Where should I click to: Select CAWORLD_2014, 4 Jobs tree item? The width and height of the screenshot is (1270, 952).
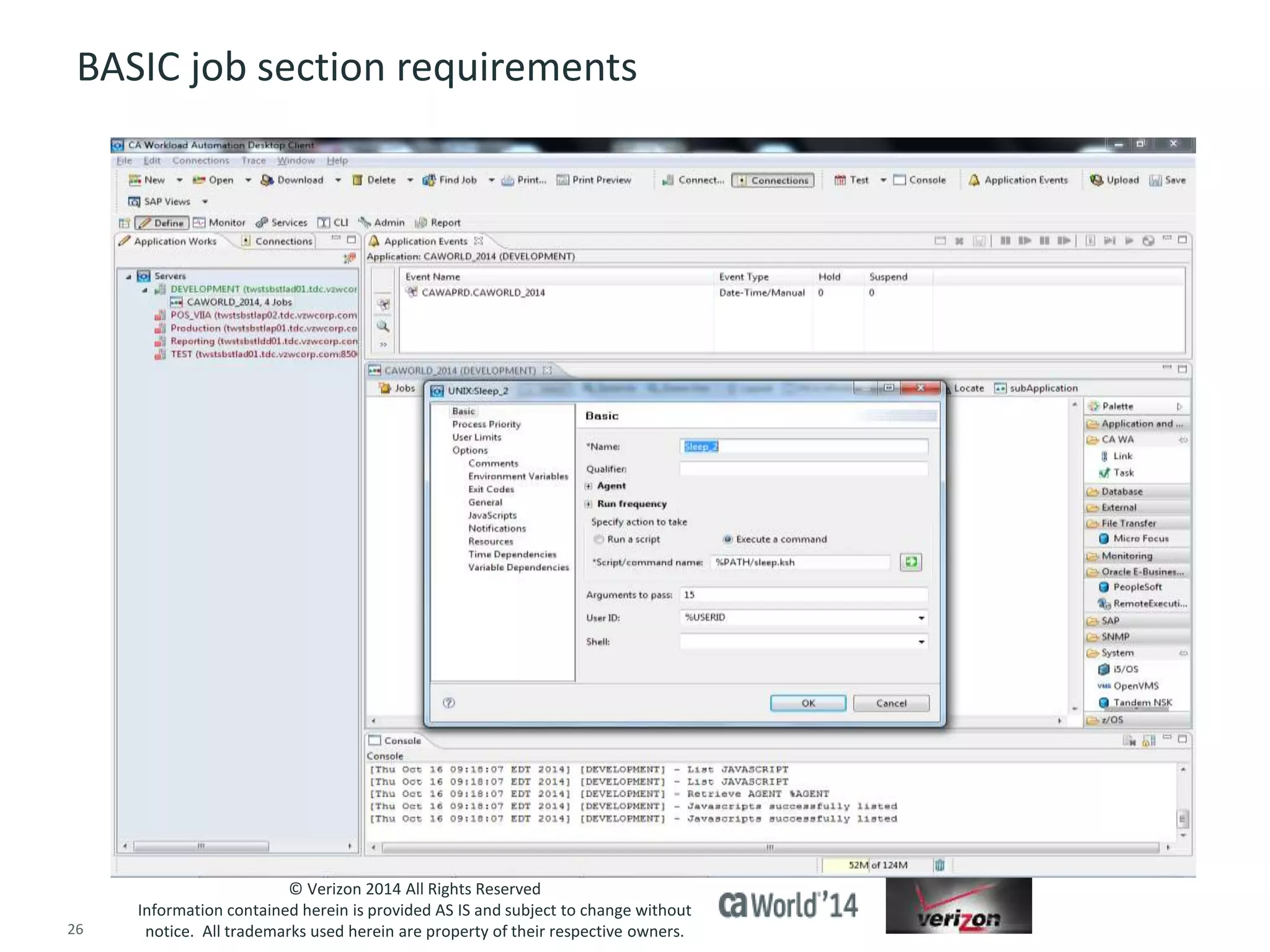(231, 302)
